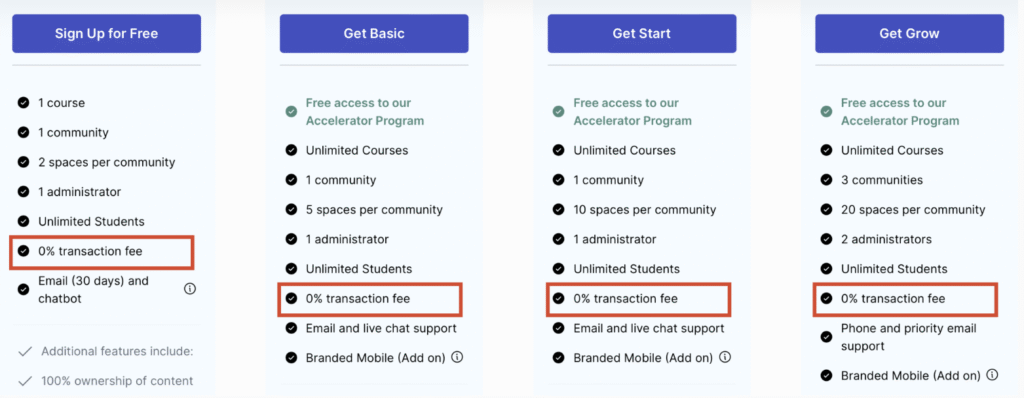Click the Get Basic button

[374, 33]
